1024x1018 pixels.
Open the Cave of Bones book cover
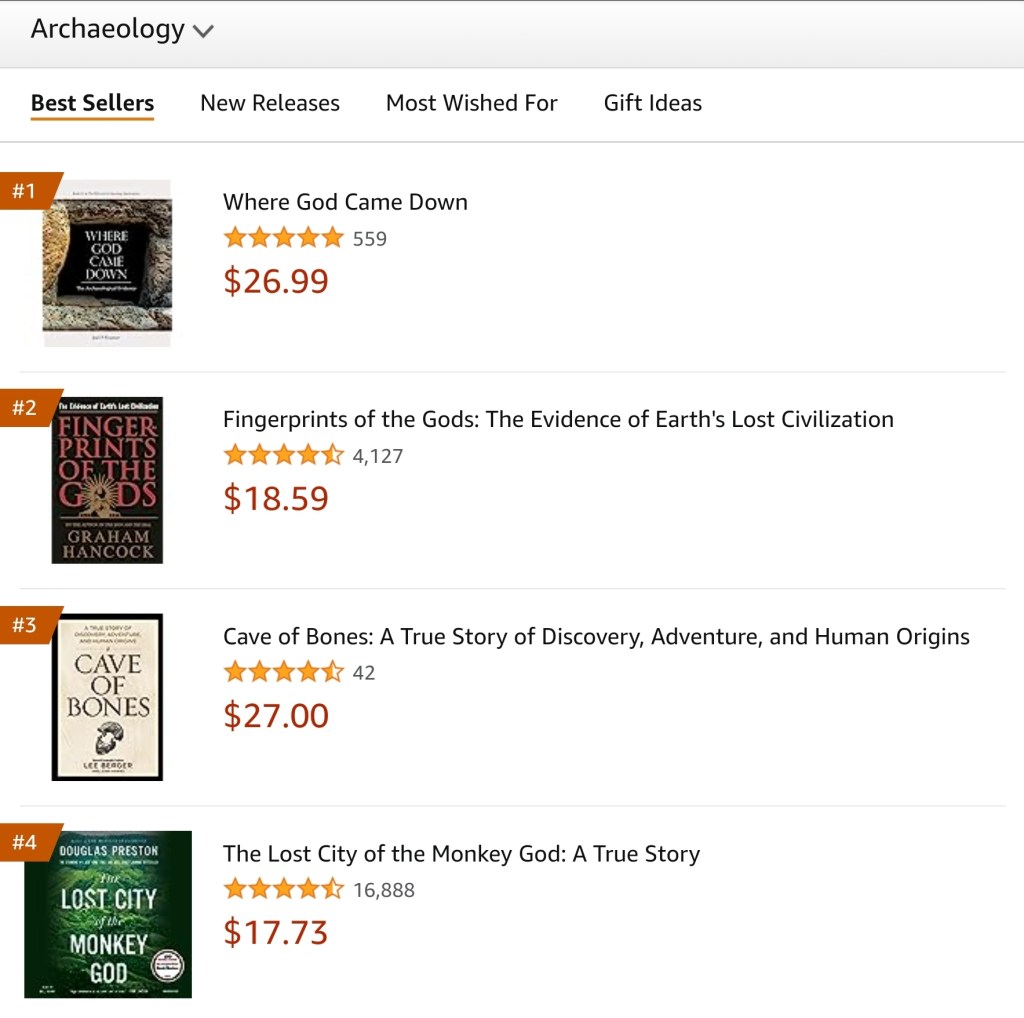click(107, 697)
